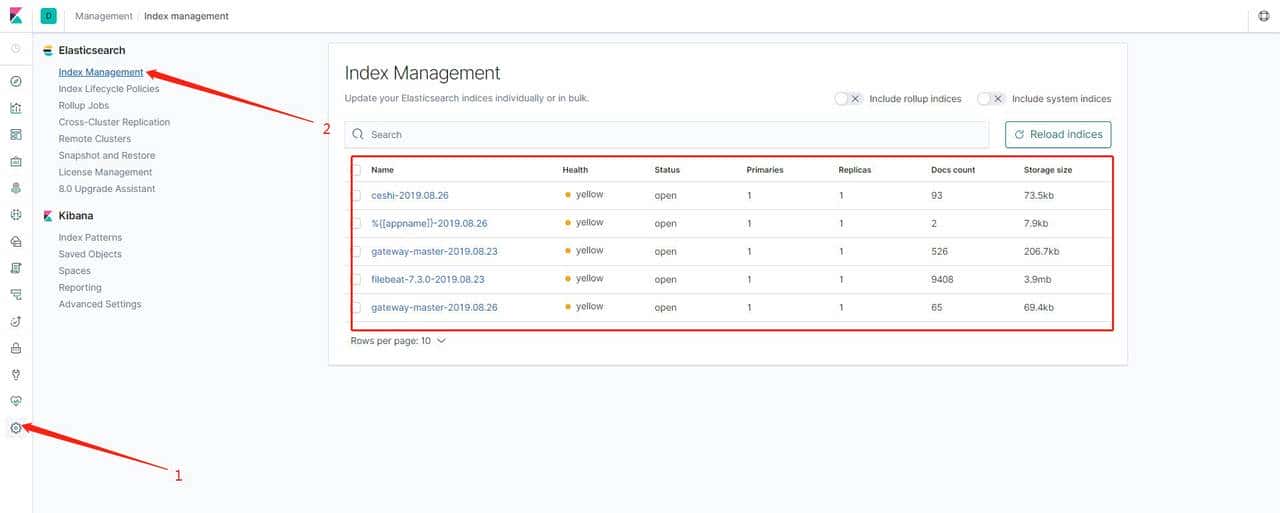
Task: Expand the Rows per page dropdown
Action: coord(398,341)
